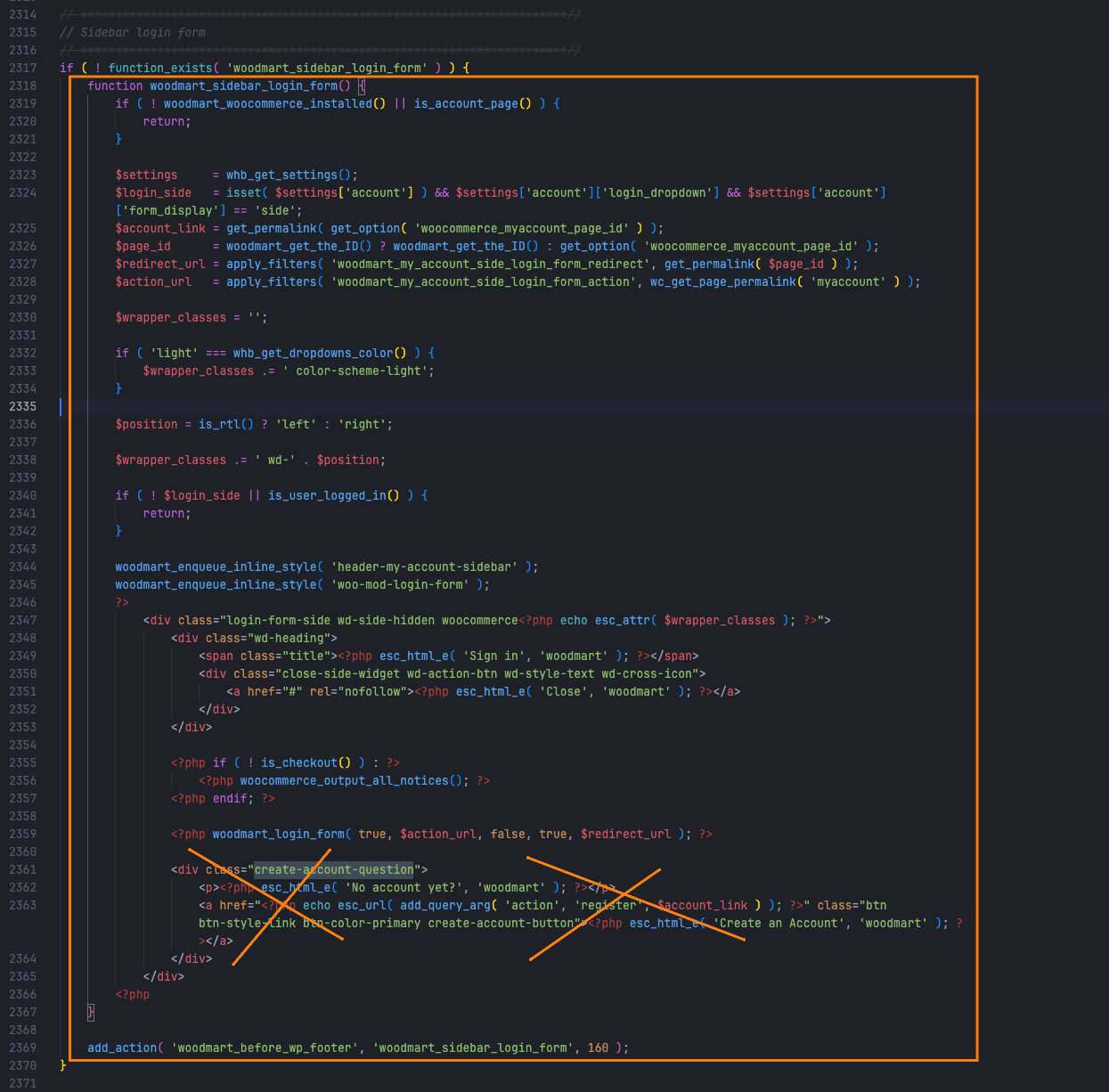Click the 'Close' string on line 2351
This screenshot has width=1109, height=1092.
(x=563, y=691)
